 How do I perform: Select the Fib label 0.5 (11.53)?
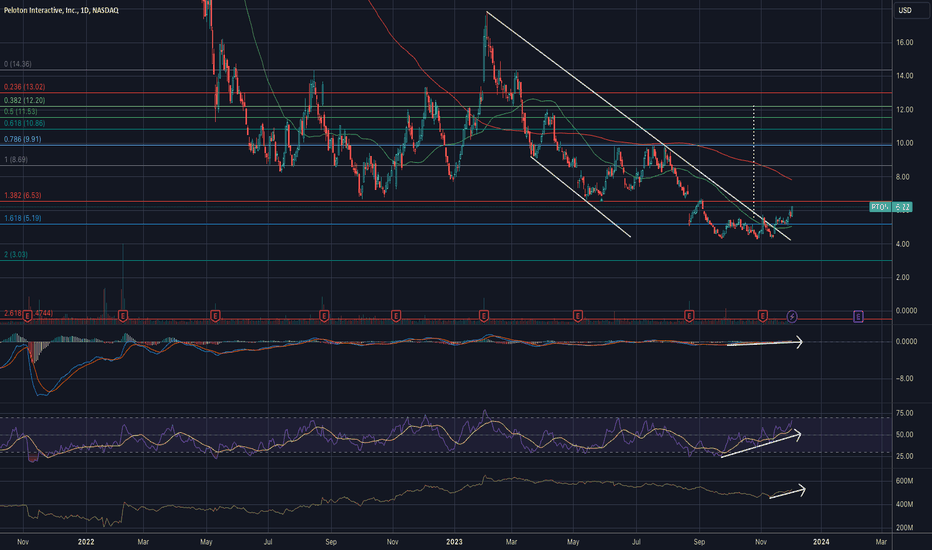pyautogui.click(x=20, y=112)
